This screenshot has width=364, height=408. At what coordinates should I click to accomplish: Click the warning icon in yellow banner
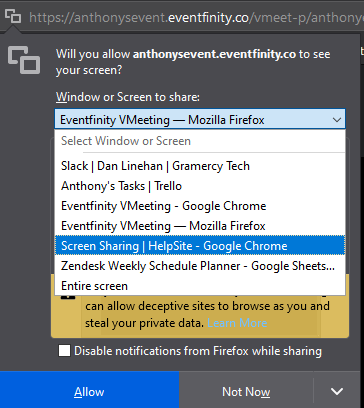pos(68,295)
